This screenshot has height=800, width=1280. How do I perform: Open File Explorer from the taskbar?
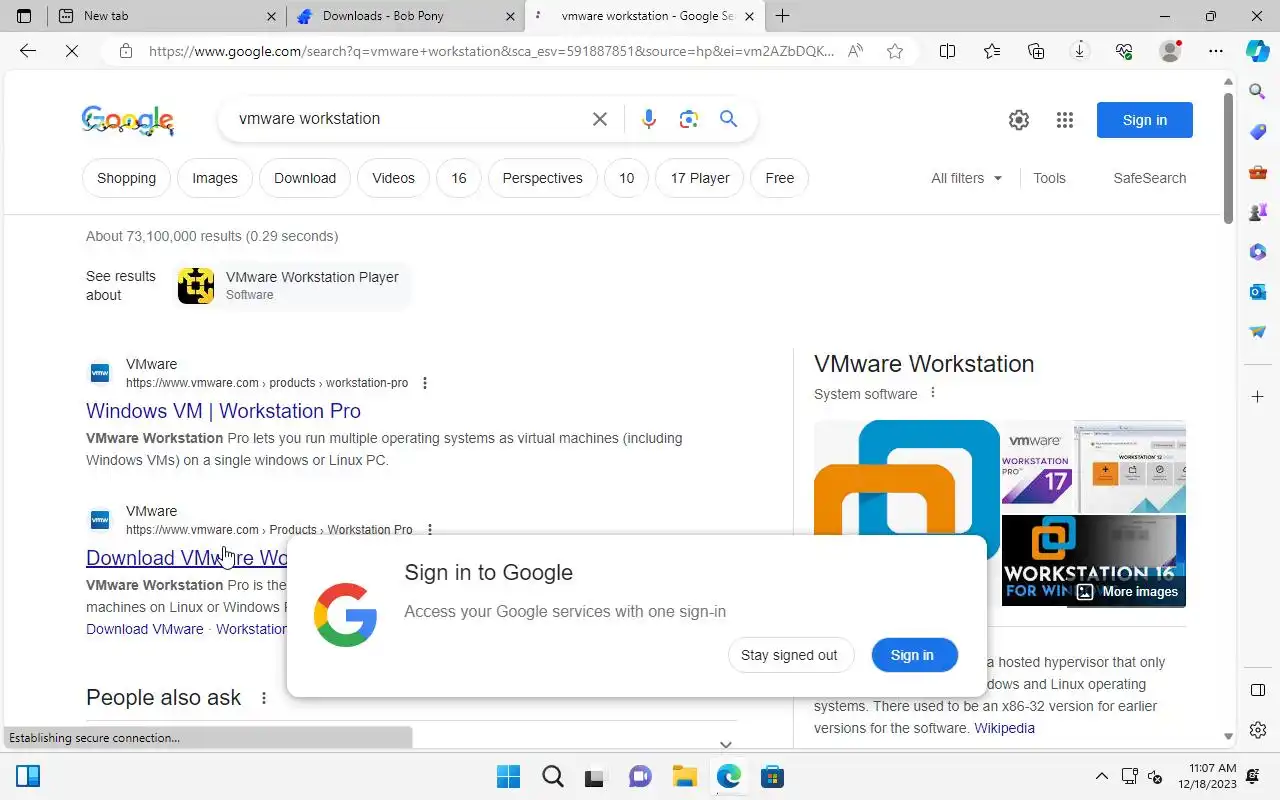684,776
